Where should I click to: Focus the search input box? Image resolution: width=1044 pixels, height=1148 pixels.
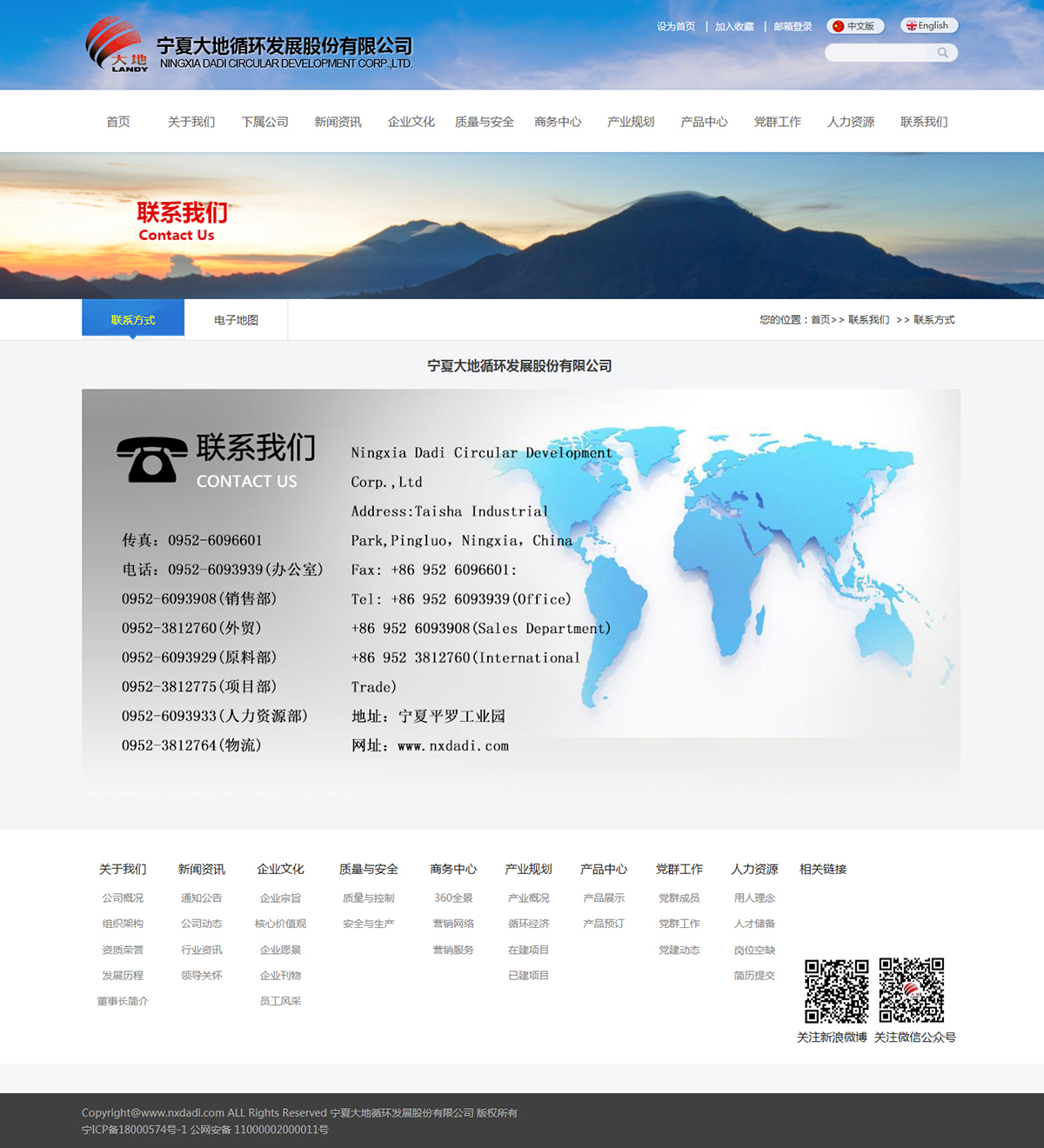point(879,53)
